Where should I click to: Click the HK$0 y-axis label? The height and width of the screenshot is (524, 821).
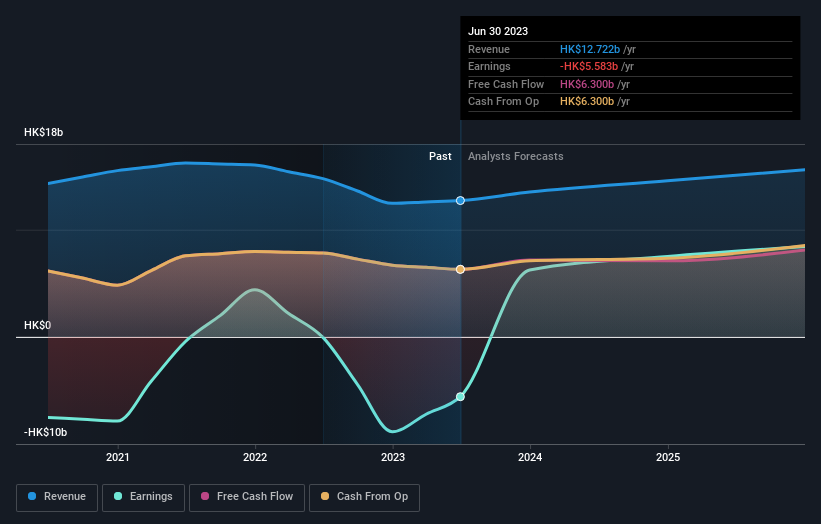pyautogui.click(x=38, y=325)
